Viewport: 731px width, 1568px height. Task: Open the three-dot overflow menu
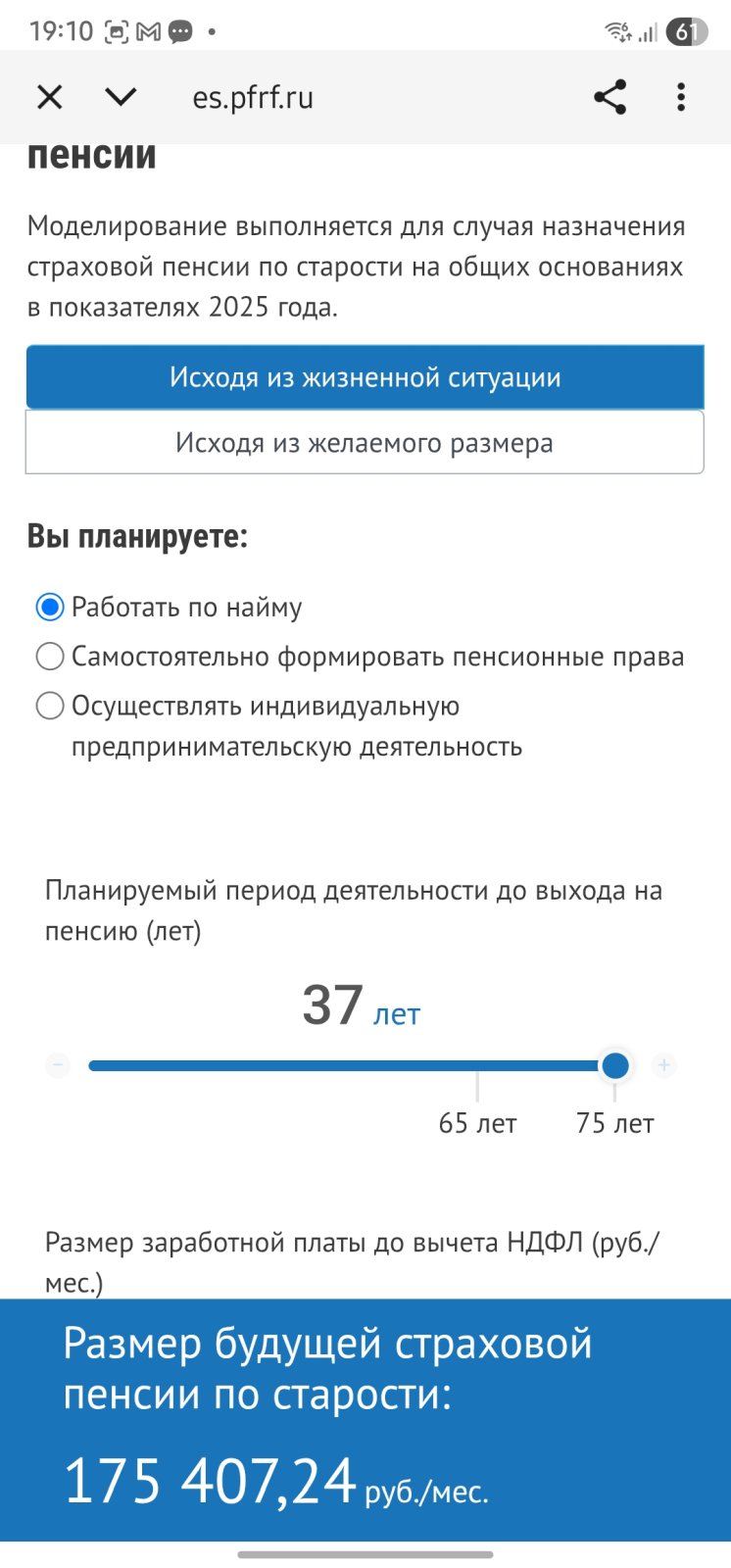[681, 97]
